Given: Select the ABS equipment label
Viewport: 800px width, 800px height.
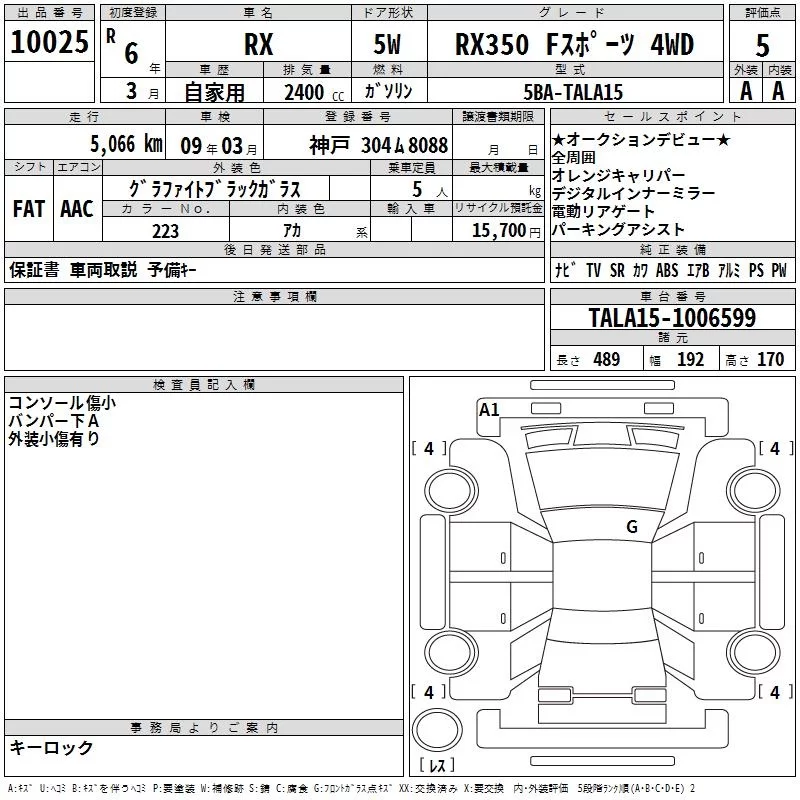Looking at the screenshot, I should pos(667,270).
